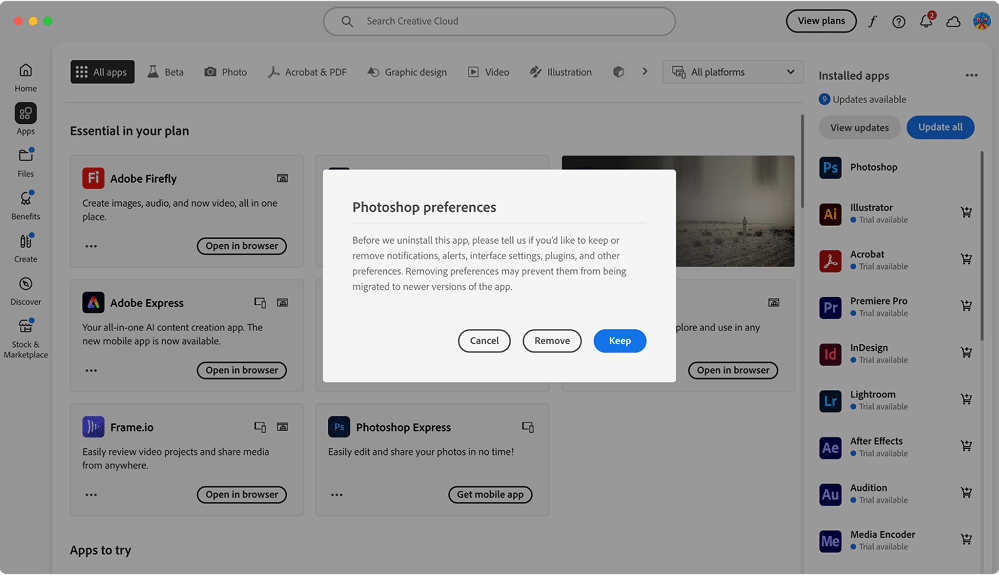Open the help question mark icon

(x=898, y=22)
